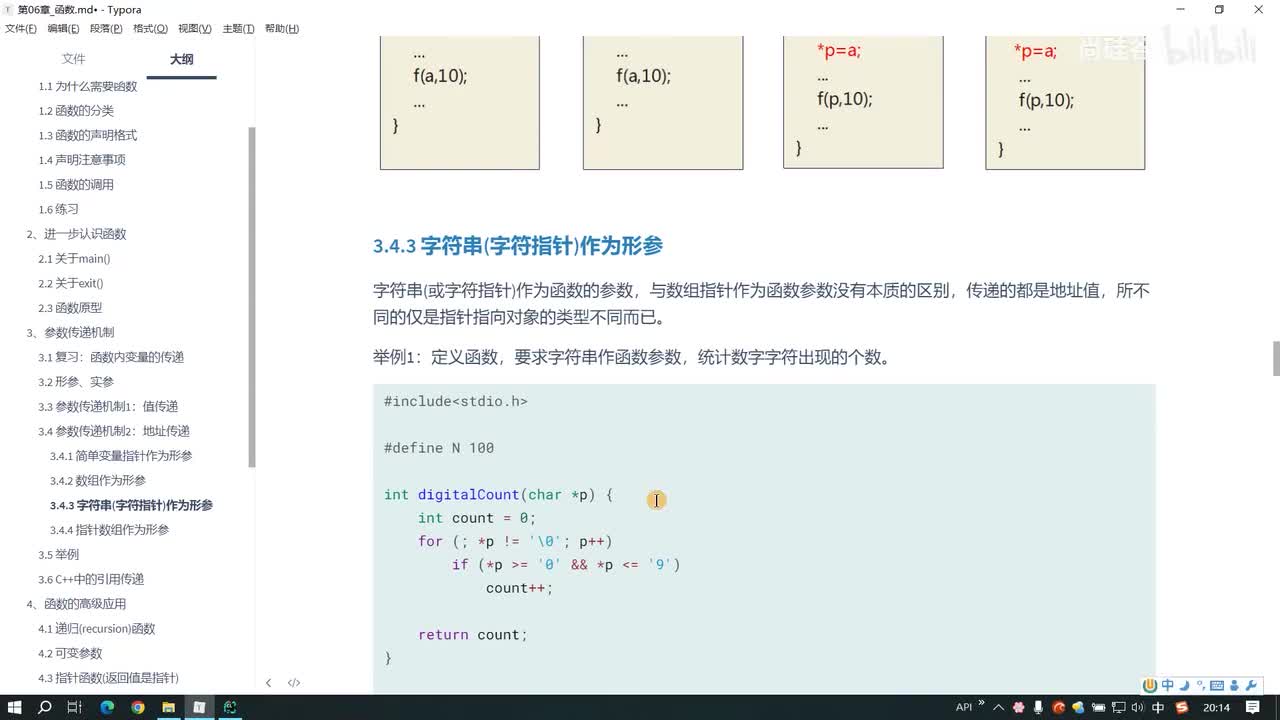Click the pink flower tray icon
The image size is (1280, 720).
1018,707
